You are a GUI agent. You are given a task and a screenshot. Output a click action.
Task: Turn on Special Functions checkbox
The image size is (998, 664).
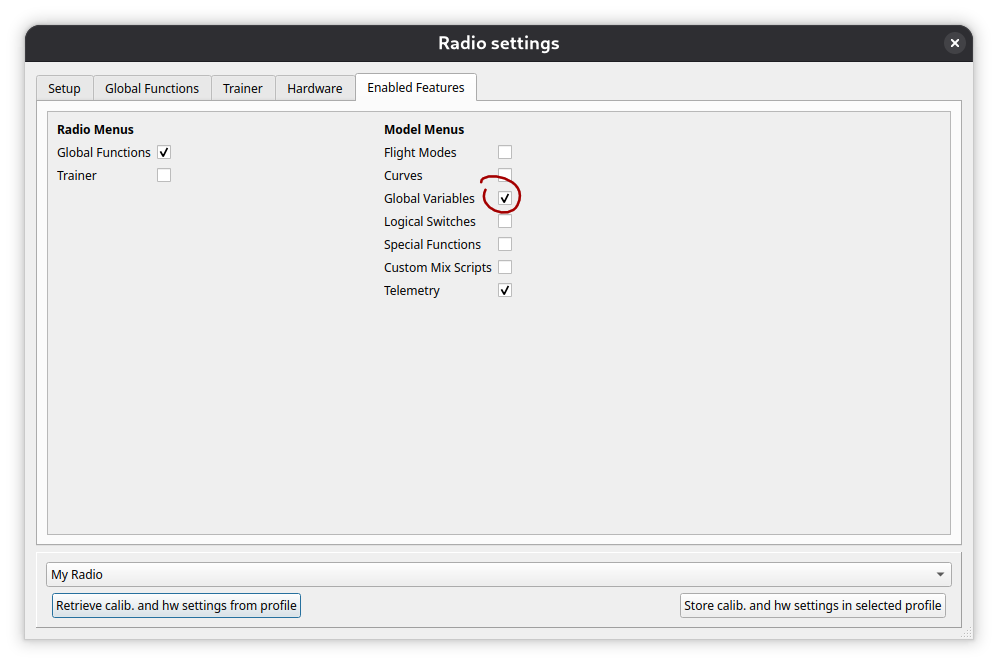click(505, 245)
